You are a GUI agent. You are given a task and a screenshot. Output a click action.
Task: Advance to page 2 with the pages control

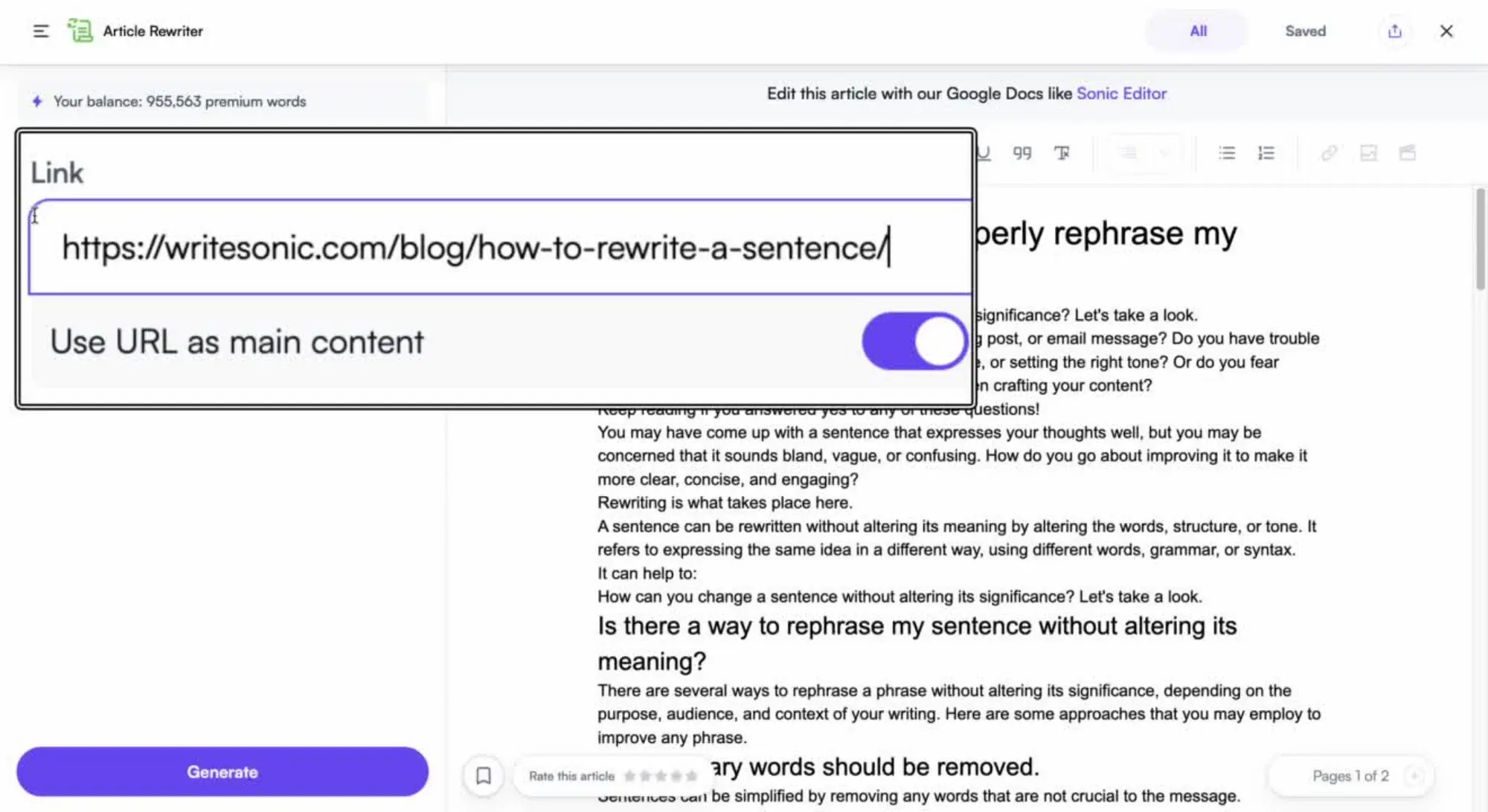tap(1413, 776)
